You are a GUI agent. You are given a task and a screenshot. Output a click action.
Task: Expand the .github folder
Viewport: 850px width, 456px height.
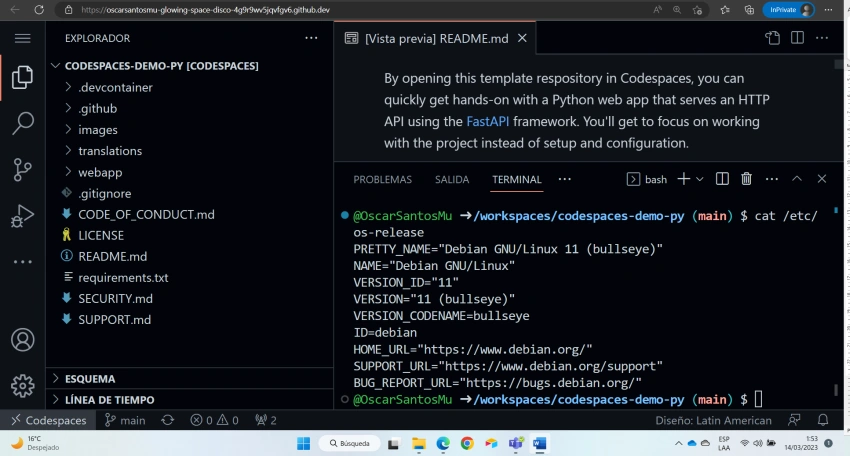[x=98, y=108]
